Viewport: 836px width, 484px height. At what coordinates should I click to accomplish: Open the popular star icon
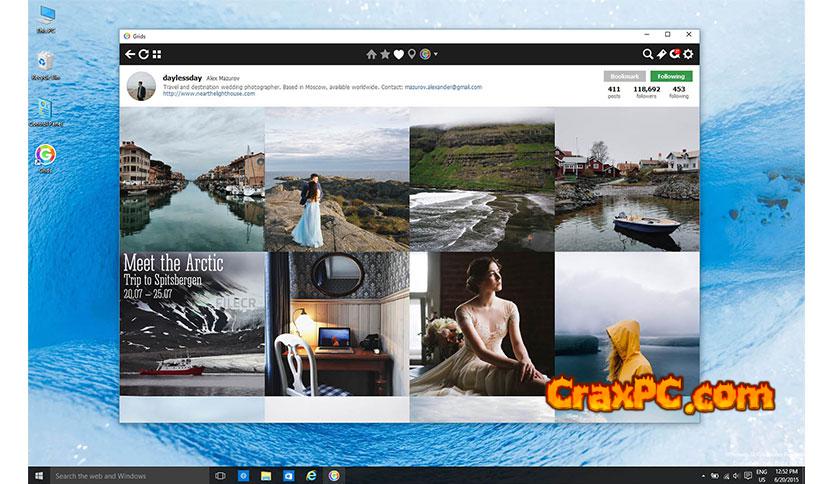(x=385, y=54)
